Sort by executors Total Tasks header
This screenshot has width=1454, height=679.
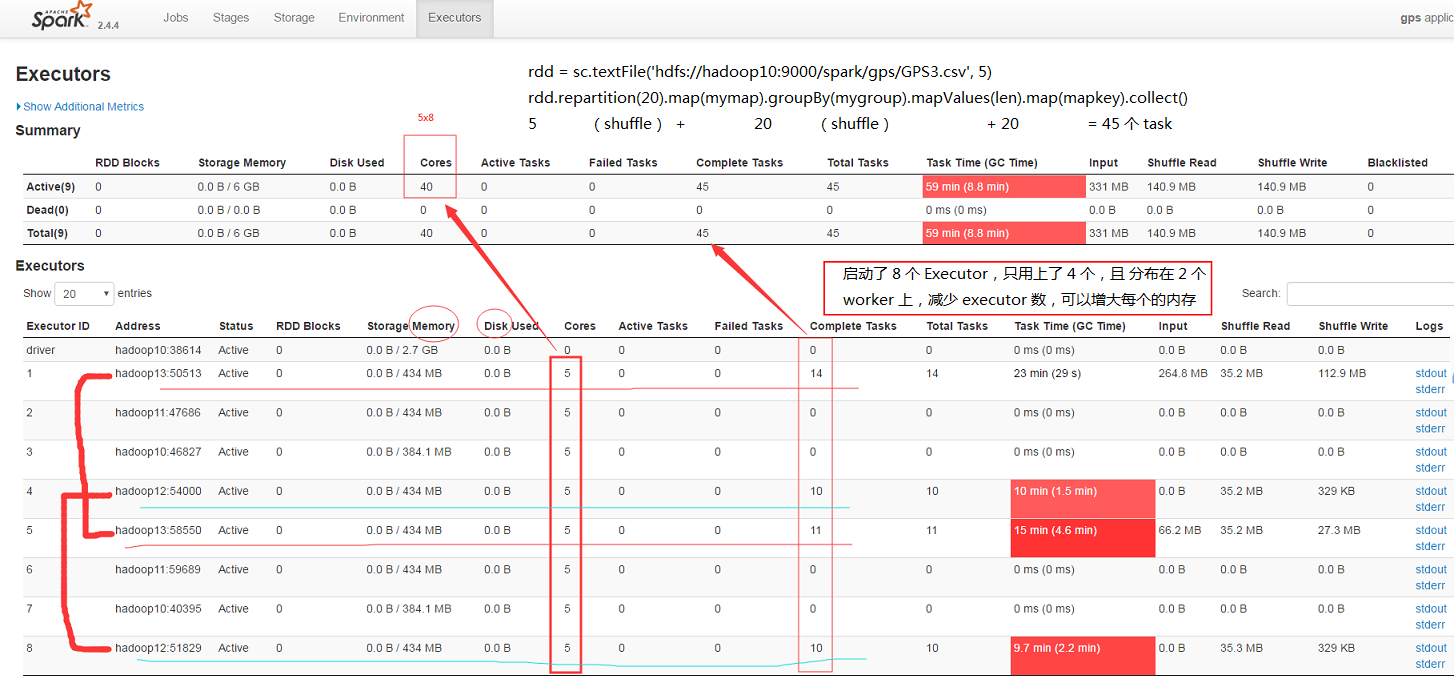click(x=957, y=326)
